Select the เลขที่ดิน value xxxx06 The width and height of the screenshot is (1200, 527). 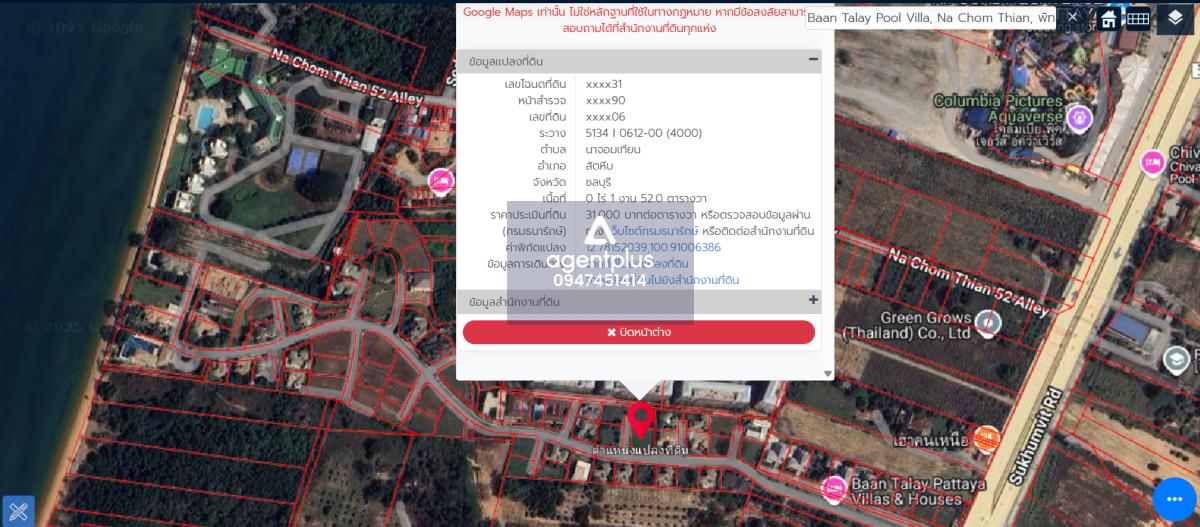(605, 117)
